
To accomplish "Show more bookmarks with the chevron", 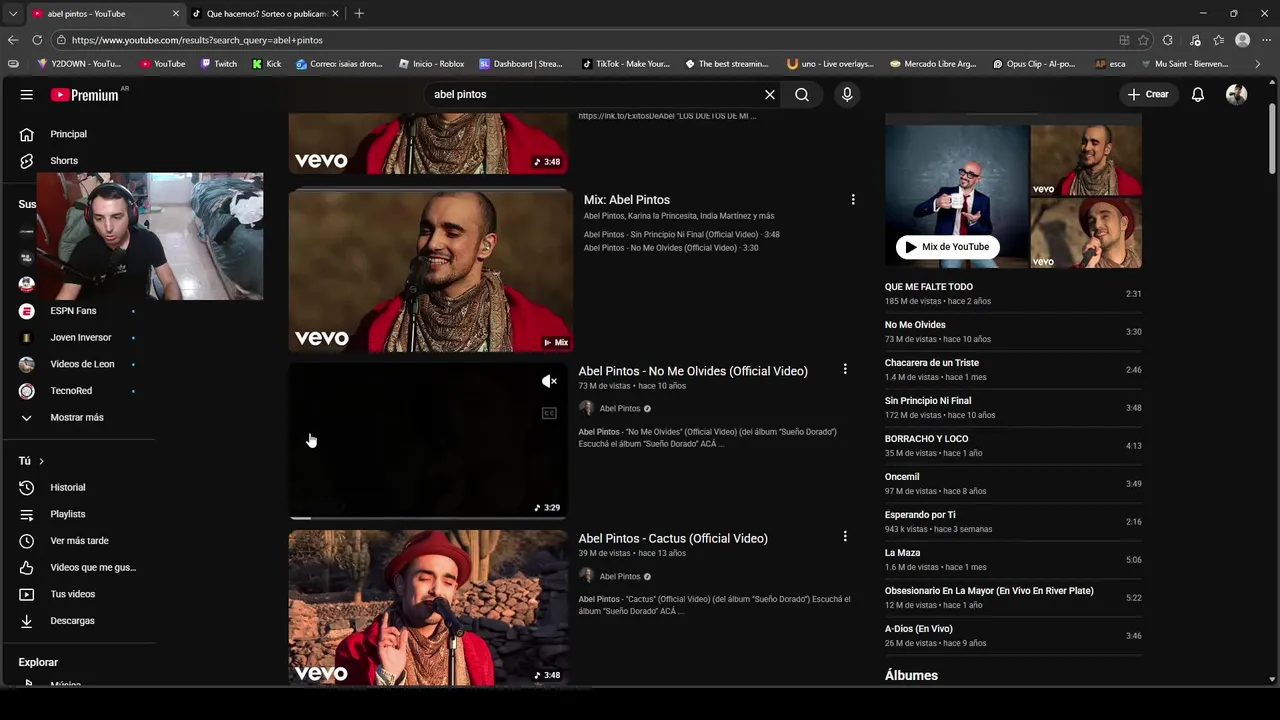I will 1258,64.
